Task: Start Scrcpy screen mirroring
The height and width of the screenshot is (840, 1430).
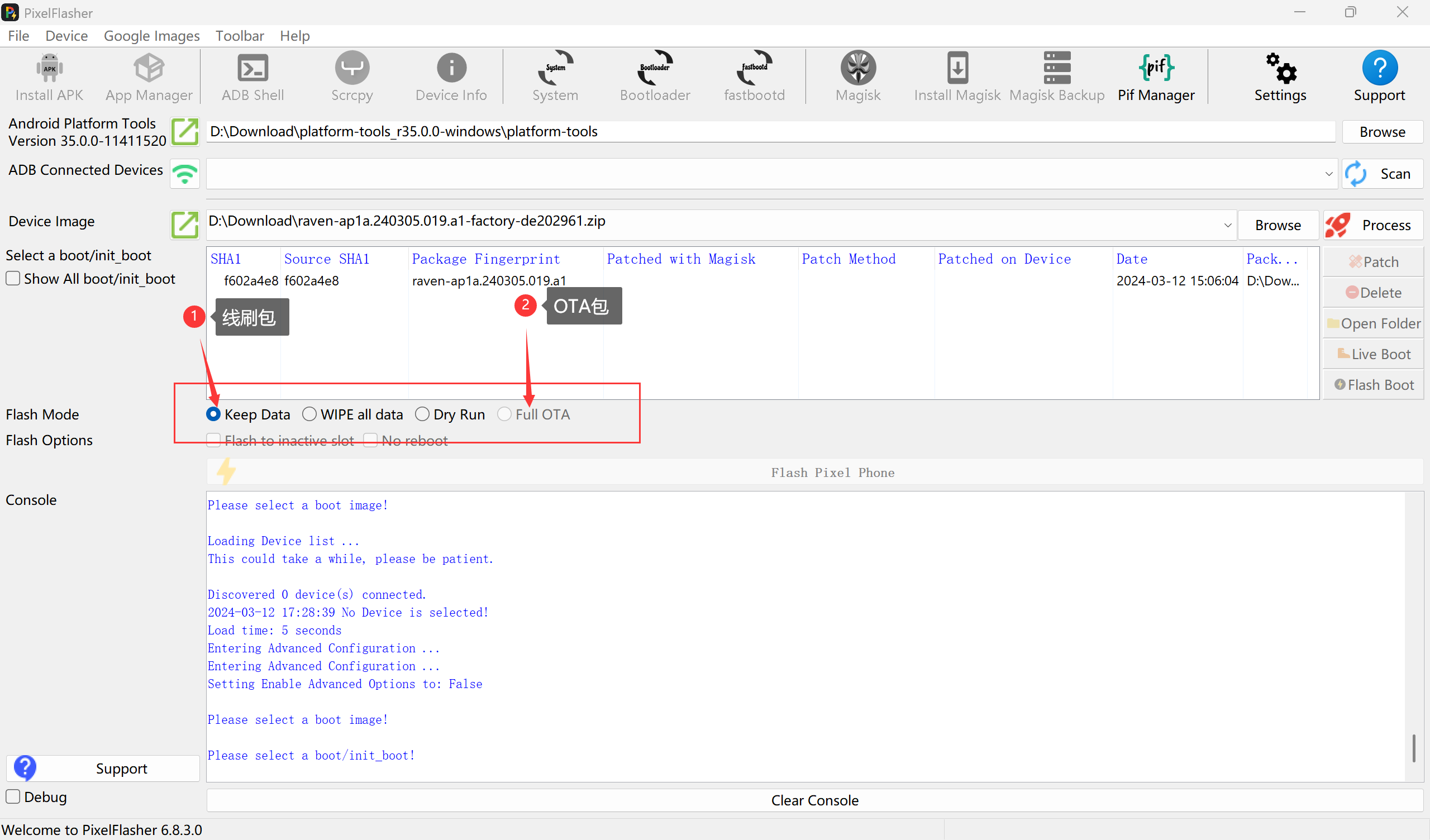Action: (352, 77)
